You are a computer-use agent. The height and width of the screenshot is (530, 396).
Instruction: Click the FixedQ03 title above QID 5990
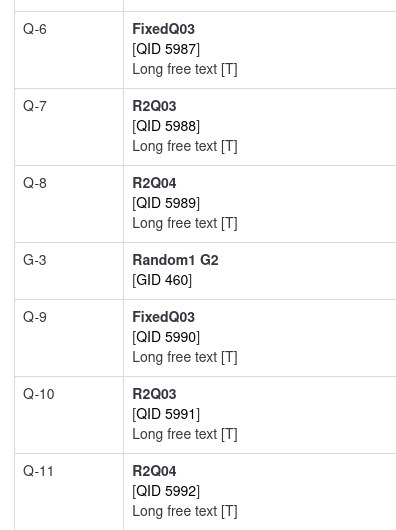(164, 317)
